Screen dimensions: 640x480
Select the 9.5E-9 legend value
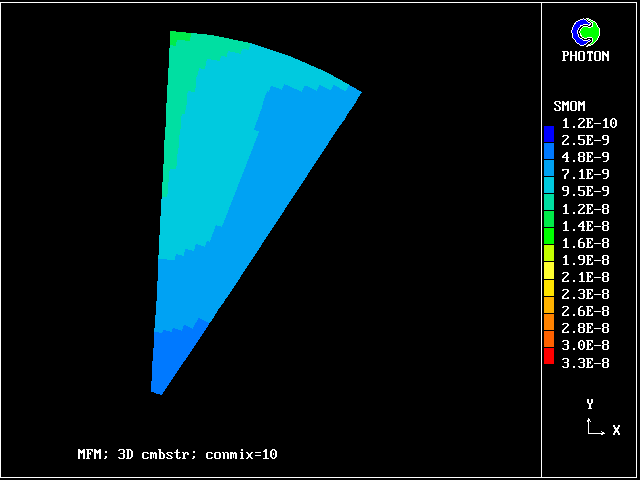[585, 191]
